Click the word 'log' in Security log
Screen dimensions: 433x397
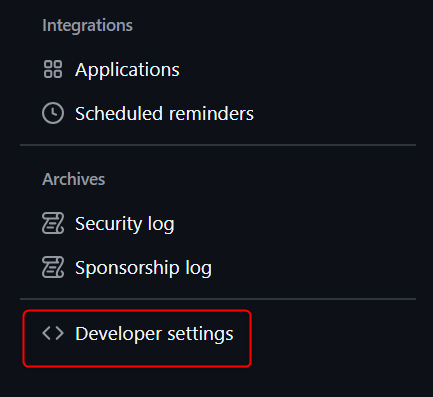pos(161,224)
